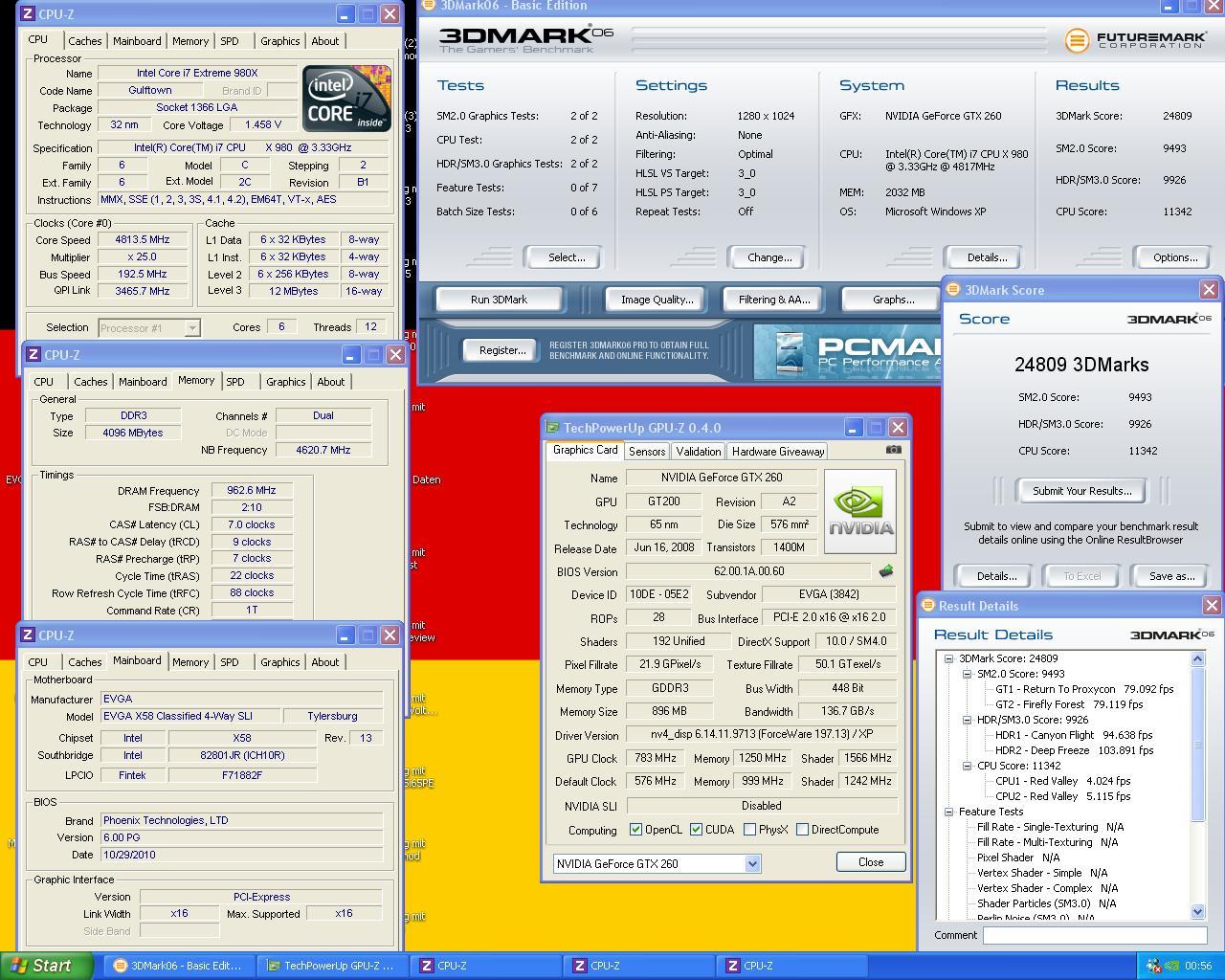Open the SPD tab in top CPU-Z window
This screenshot has width=1225, height=980.
click(230, 41)
